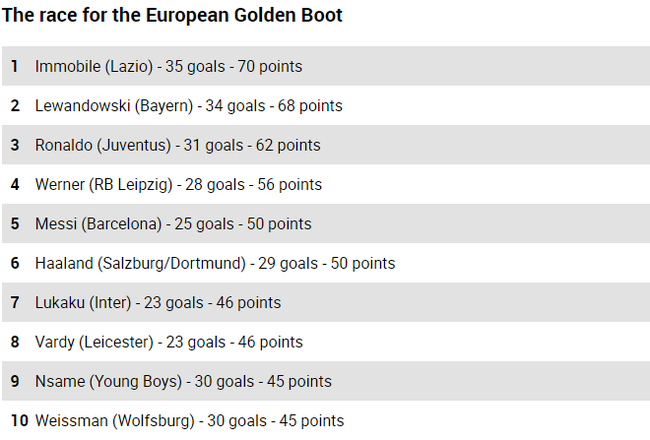Select the Haaland (Salzburg/Dortmund) entry
The width and height of the screenshot is (650, 440).
click(x=326, y=263)
